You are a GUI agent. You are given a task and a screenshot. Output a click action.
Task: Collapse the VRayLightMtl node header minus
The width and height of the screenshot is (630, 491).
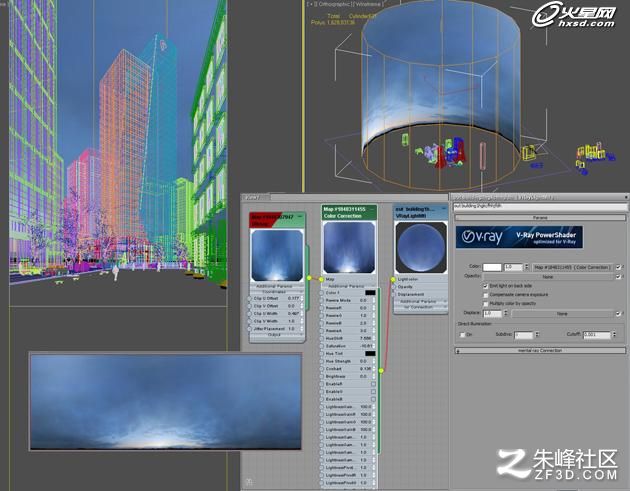444,209
